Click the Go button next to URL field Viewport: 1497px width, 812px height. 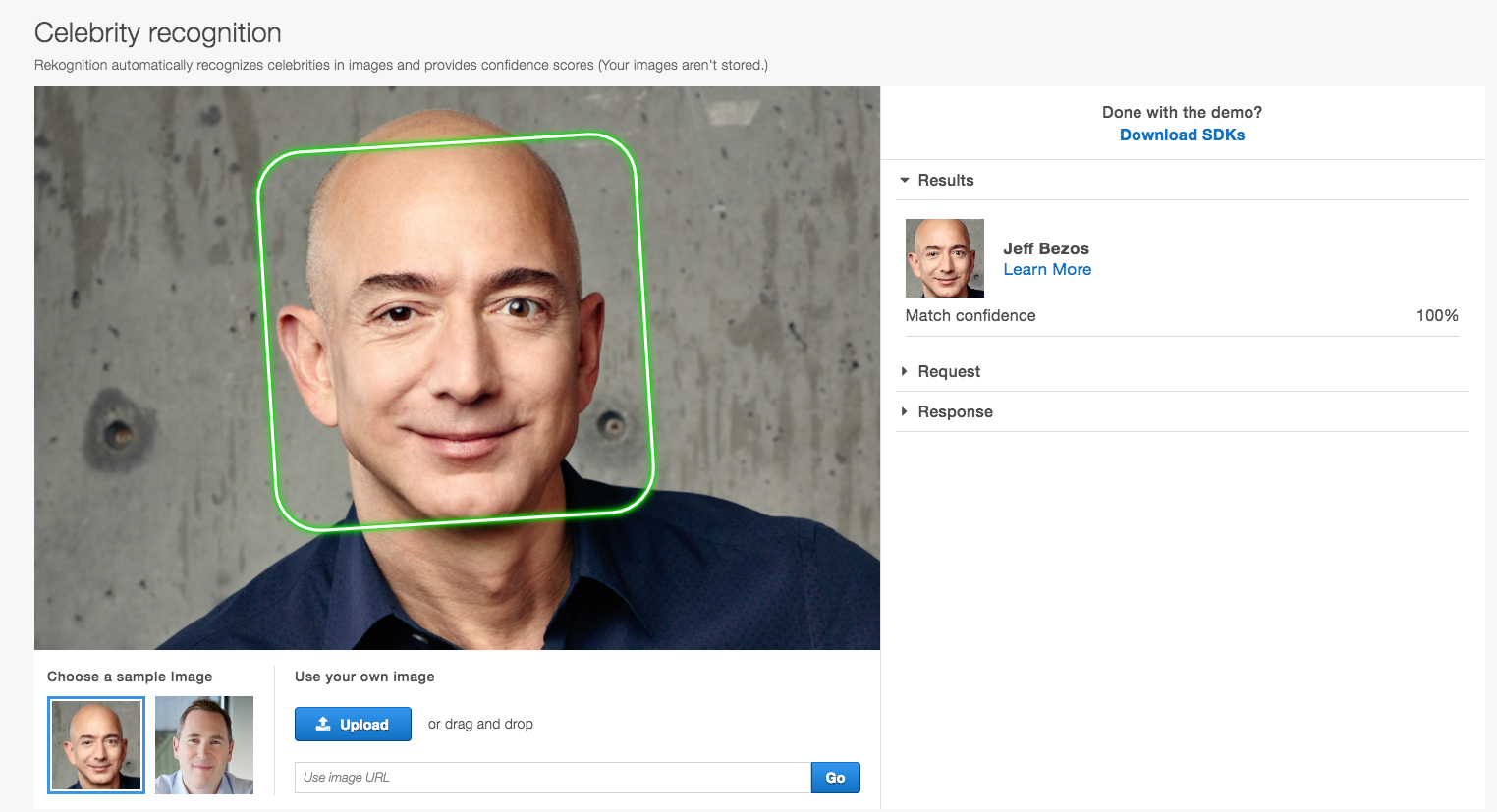pyautogui.click(x=835, y=778)
